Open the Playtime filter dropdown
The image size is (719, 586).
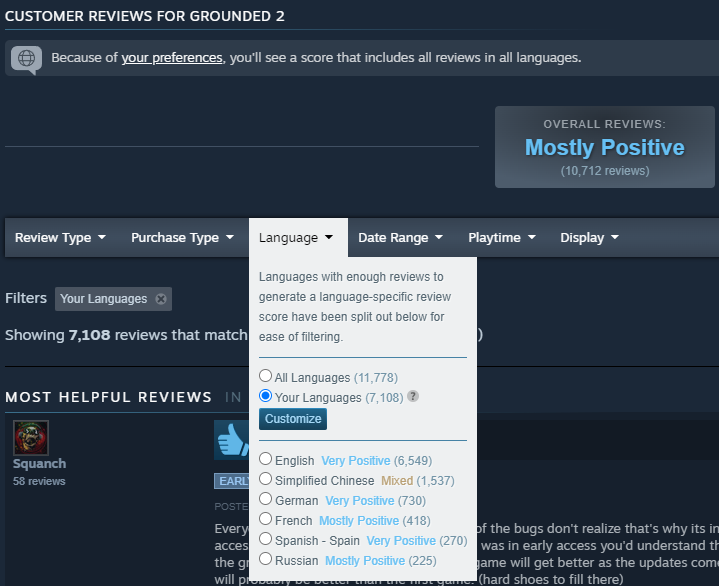click(502, 238)
